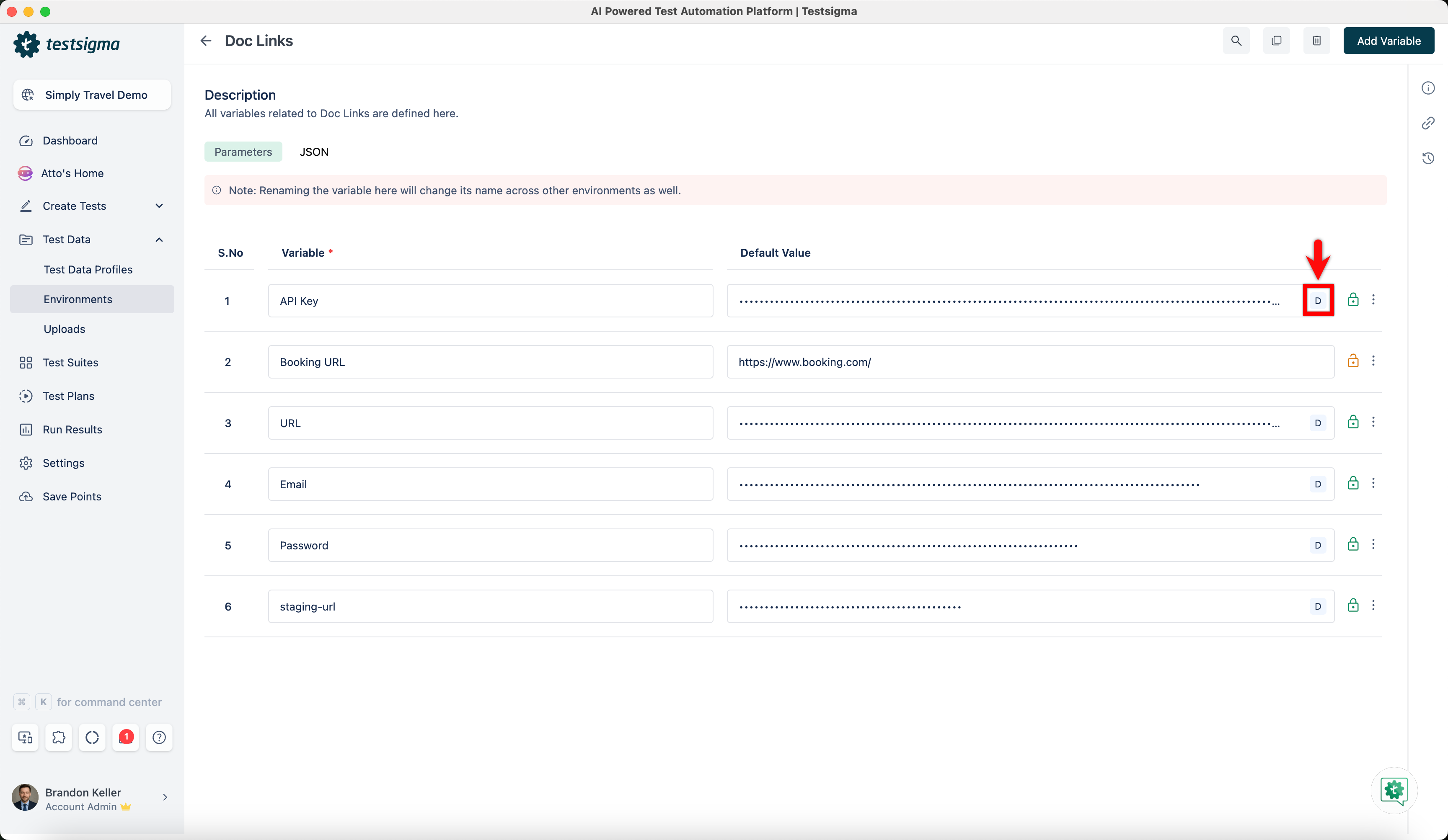Open the history icon in right sidebar

(x=1428, y=158)
